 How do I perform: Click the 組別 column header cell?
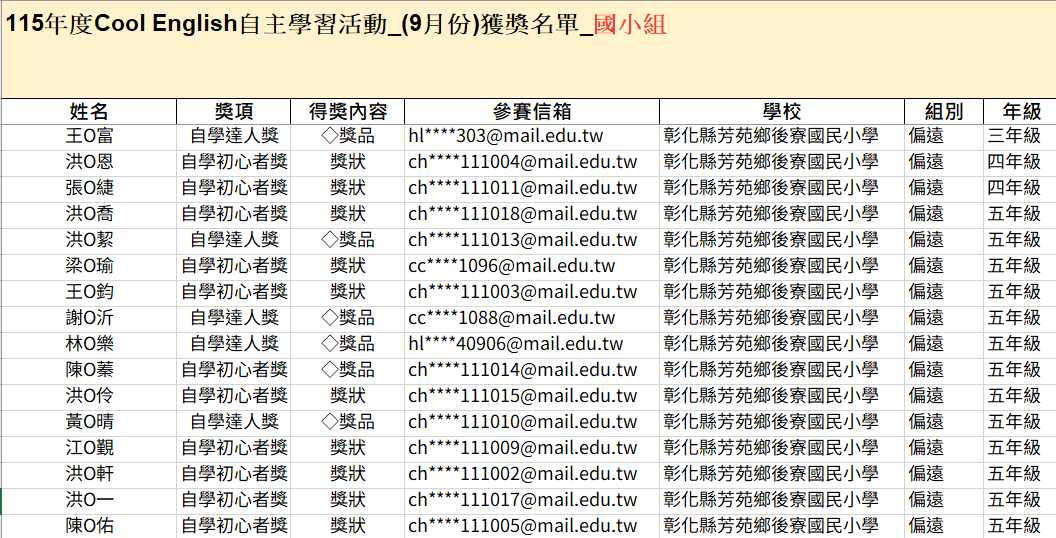[x=944, y=112]
